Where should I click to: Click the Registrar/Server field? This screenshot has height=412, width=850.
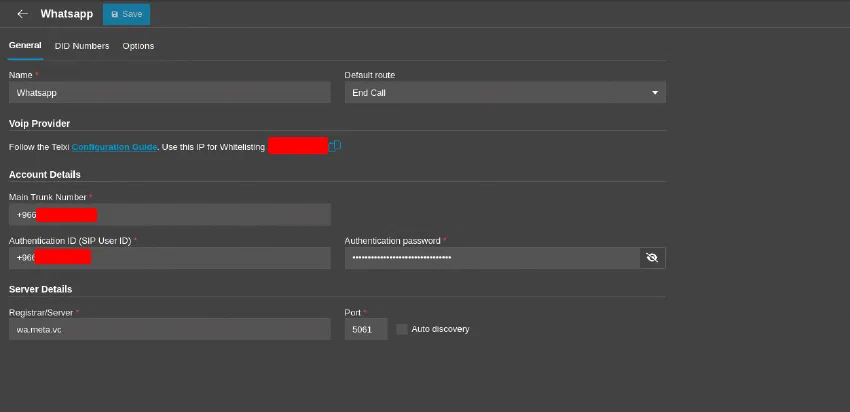pos(170,329)
